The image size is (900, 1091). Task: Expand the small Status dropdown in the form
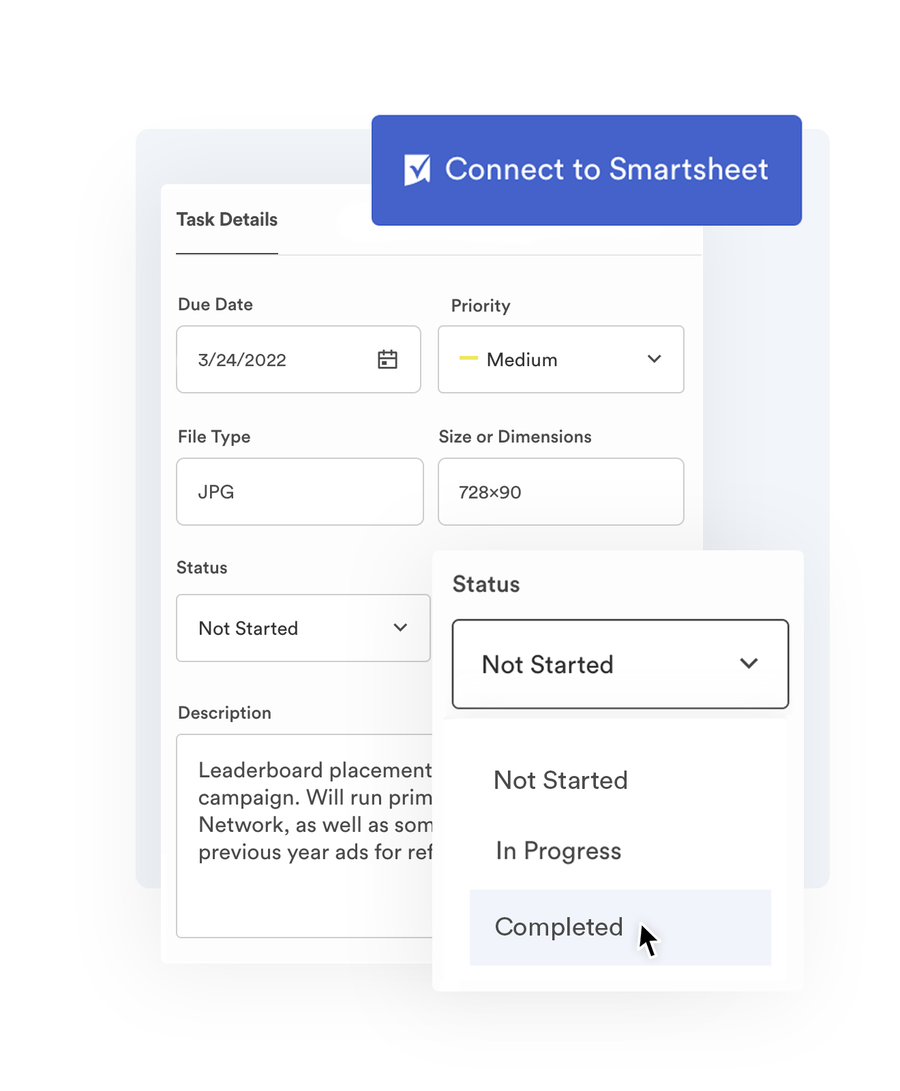click(302, 628)
